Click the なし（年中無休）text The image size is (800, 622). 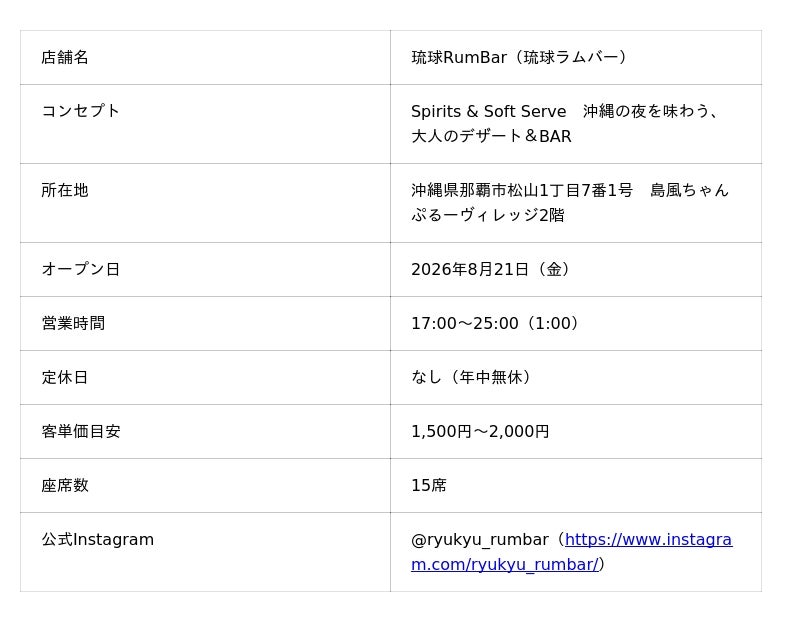click(x=471, y=377)
